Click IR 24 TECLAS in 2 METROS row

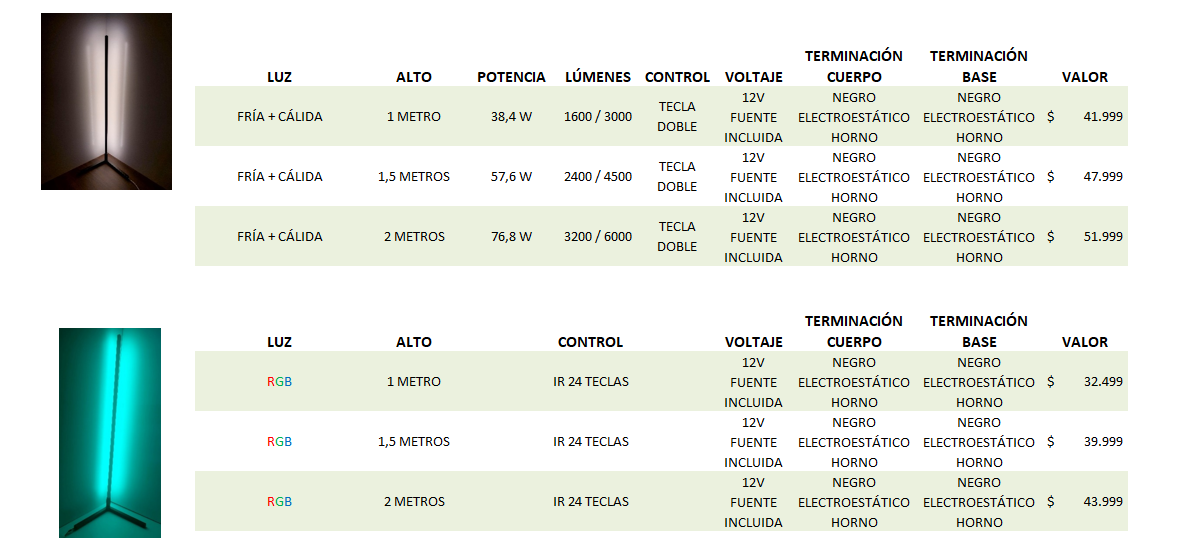coord(591,502)
